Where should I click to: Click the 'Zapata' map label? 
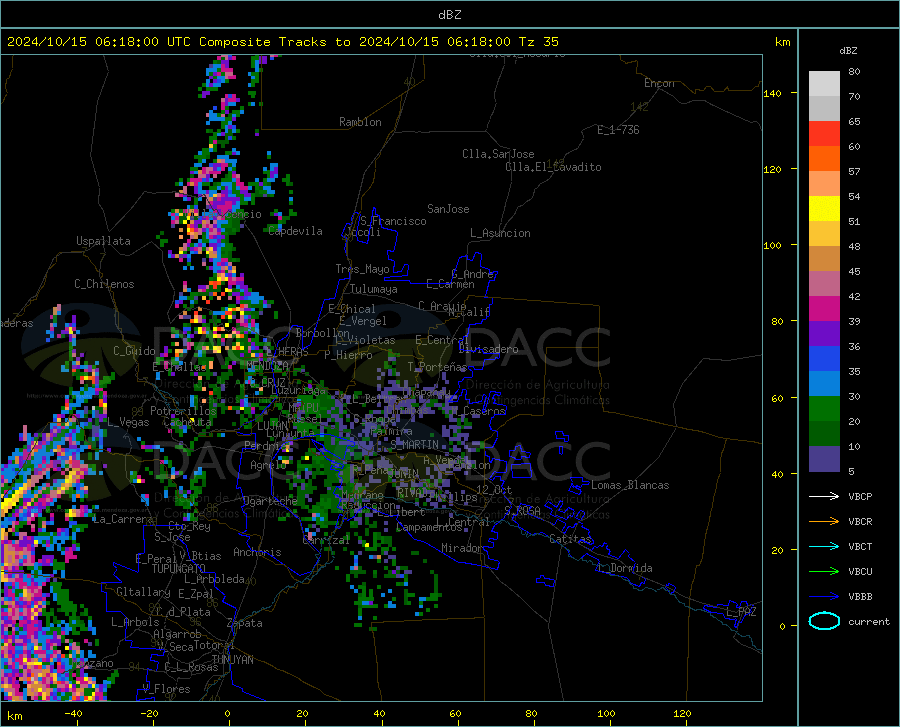[x=245, y=623]
